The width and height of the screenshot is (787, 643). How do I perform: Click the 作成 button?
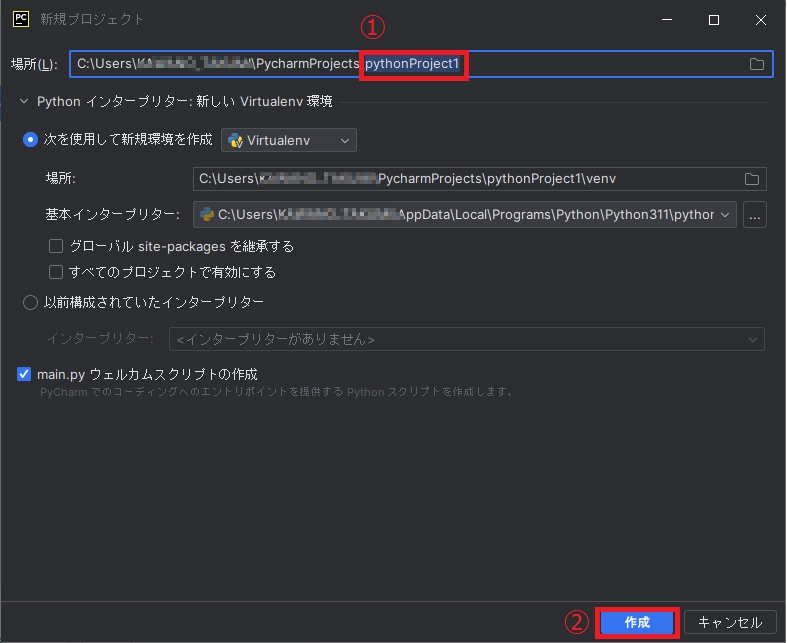tap(637, 622)
